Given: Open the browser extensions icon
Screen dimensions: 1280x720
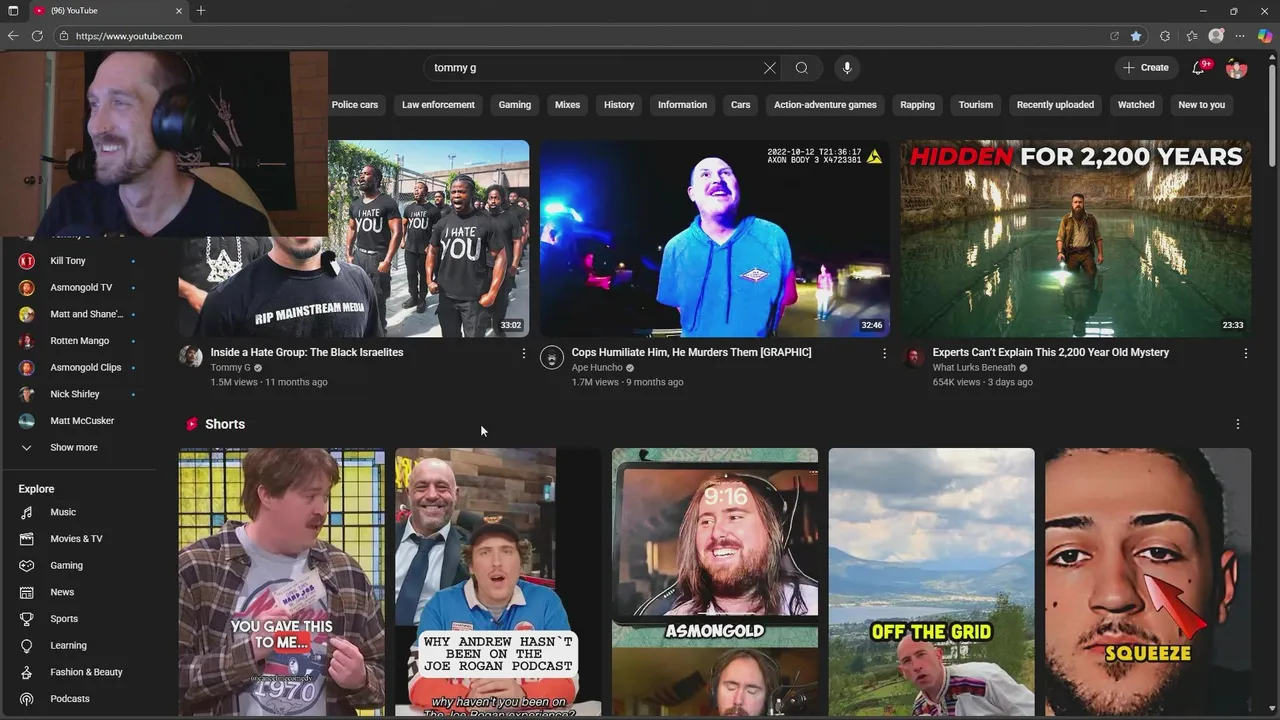Looking at the screenshot, I should (x=1165, y=36).
